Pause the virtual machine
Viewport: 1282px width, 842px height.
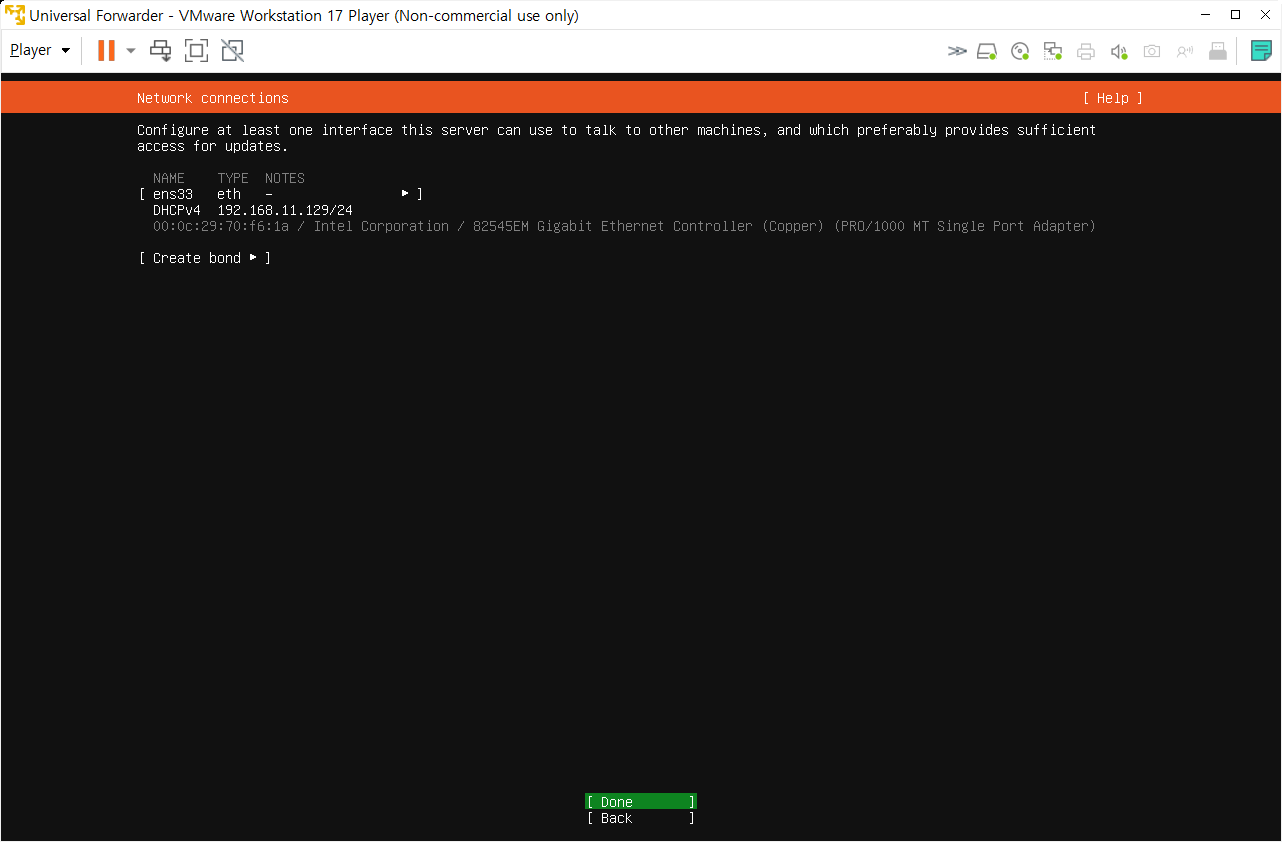tap(106, 50)
